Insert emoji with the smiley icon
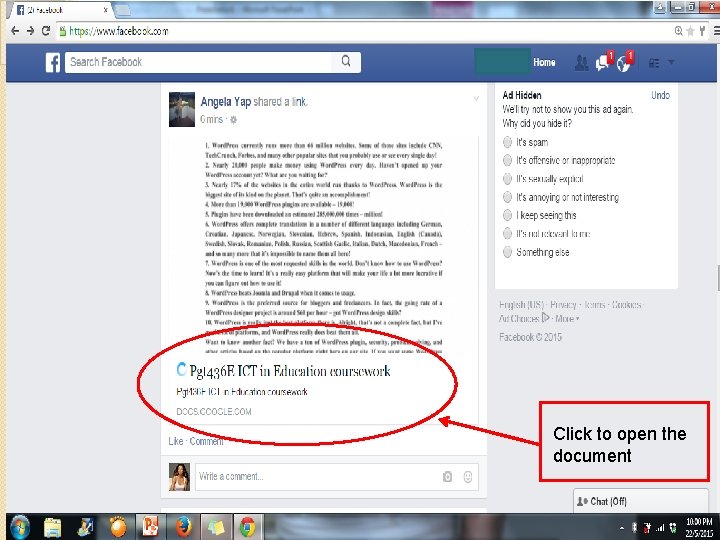720x540 pixels. tap(468, 477)
